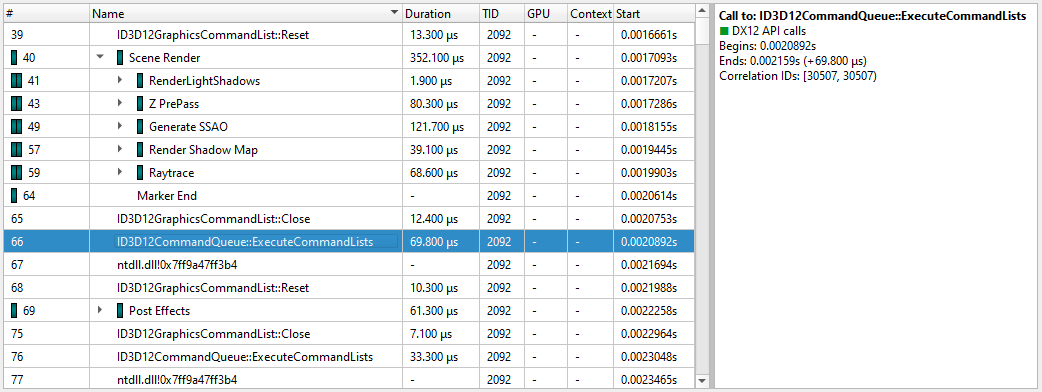
Task: Click the teal marker icon beside Generate SSAO
Action: pos(140,127)
